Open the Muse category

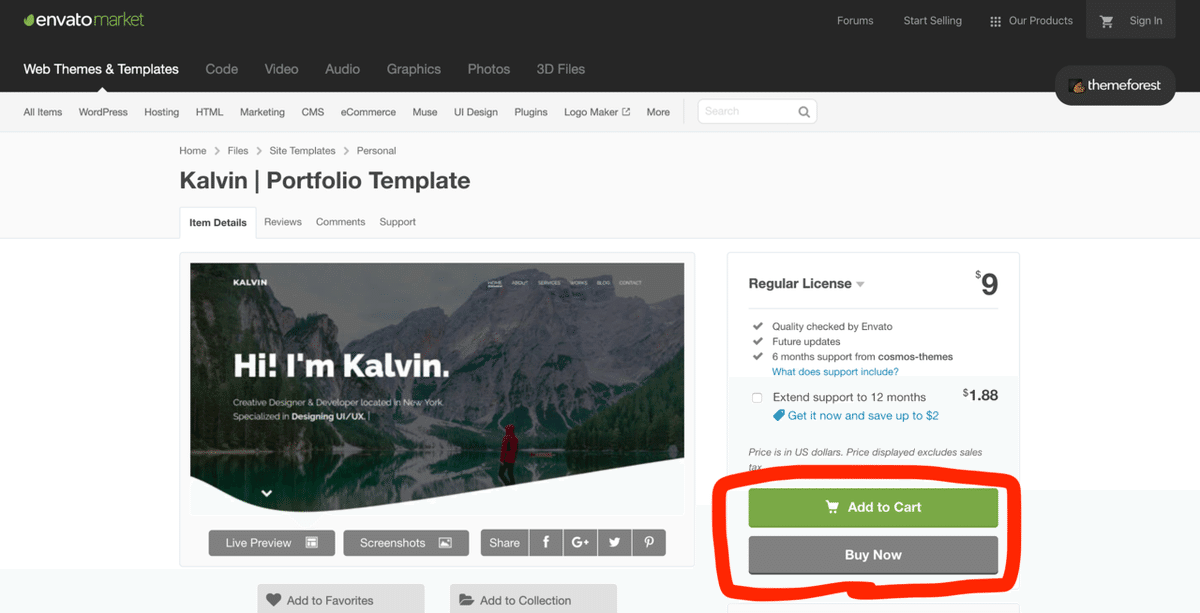[x=425, y=112]
